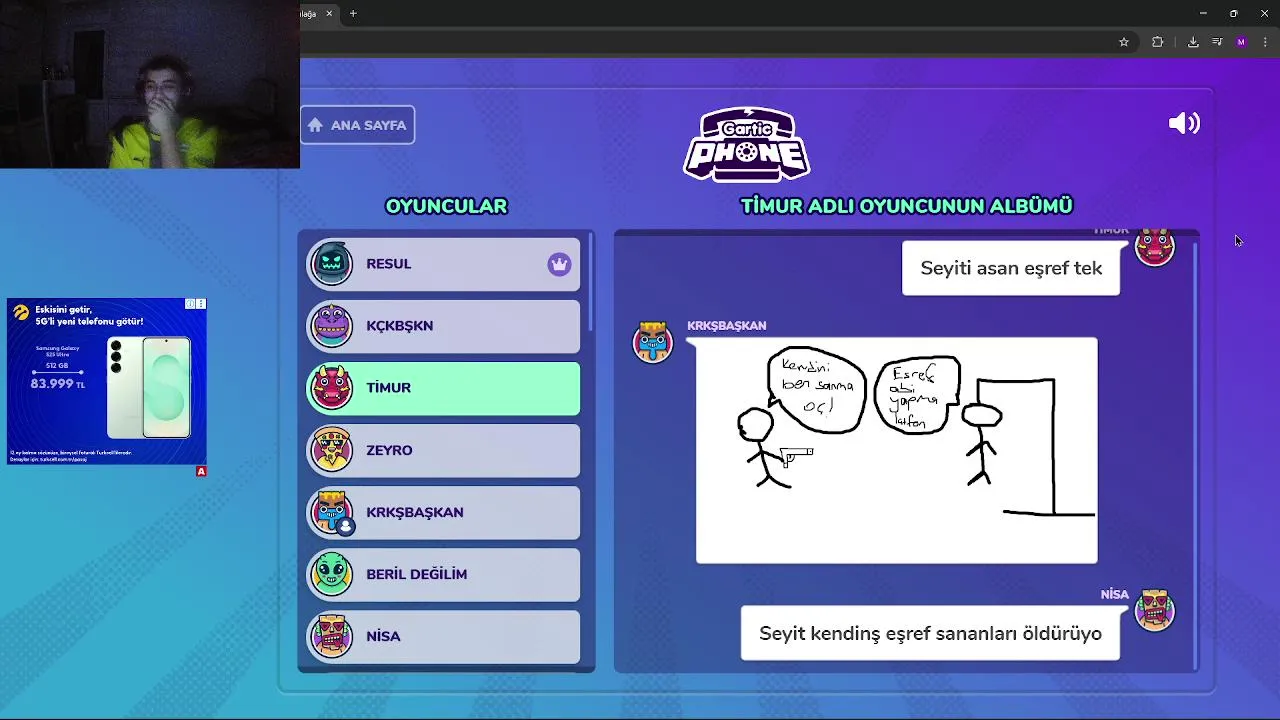Select BERİL DEĞİLİM's green alien avatar
The image size is (1280, 720).
[332, 574]
